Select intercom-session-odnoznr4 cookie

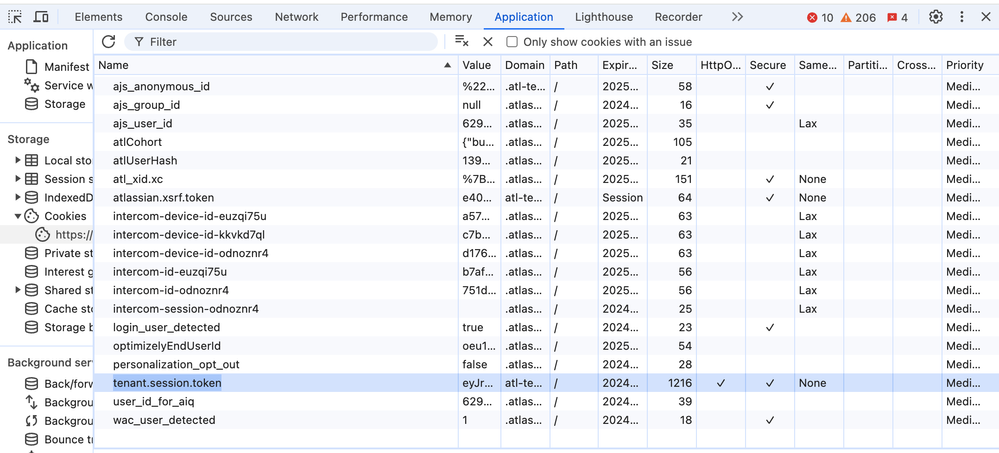(546, 309)
